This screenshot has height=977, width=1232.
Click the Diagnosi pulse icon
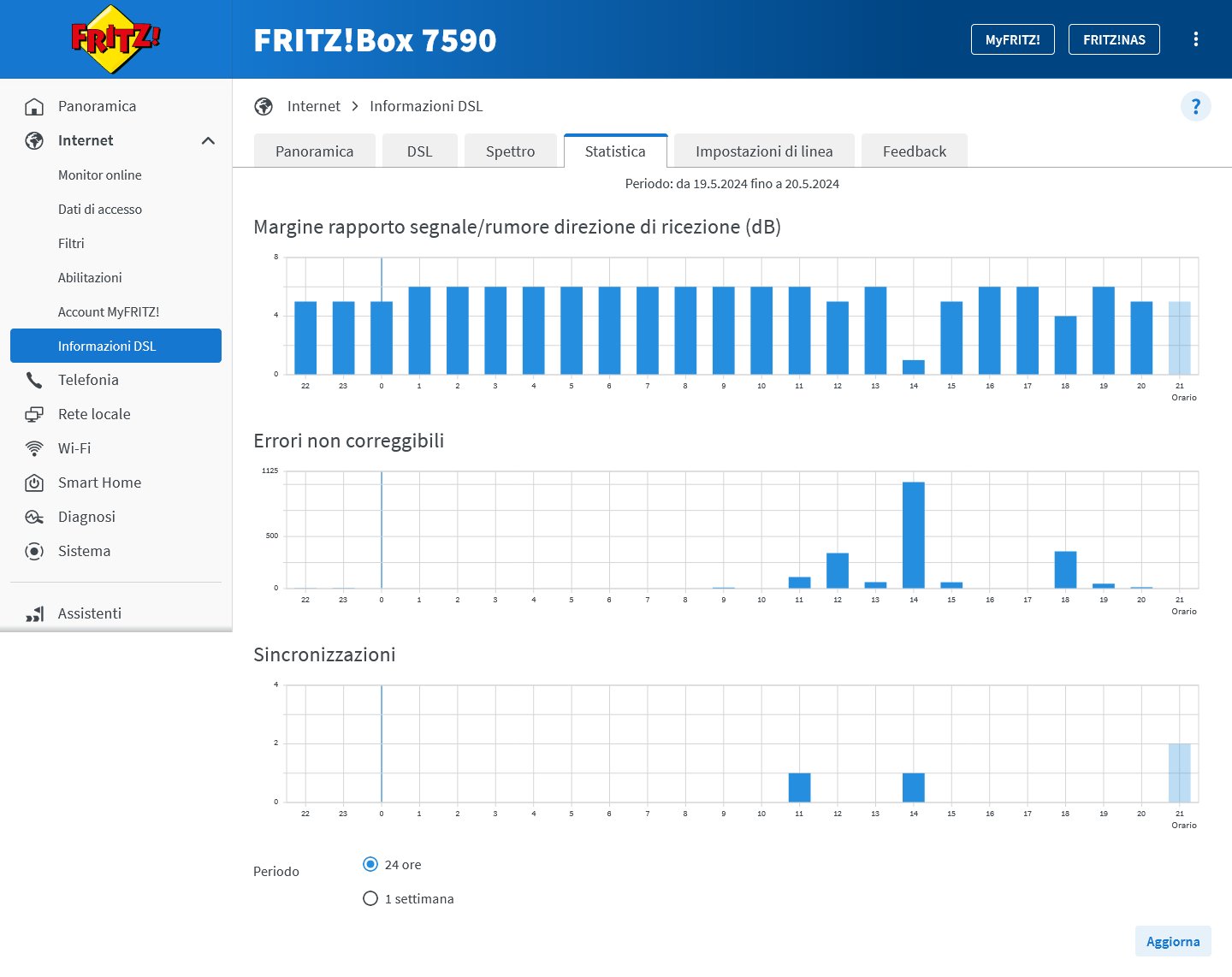coord(34,517)
